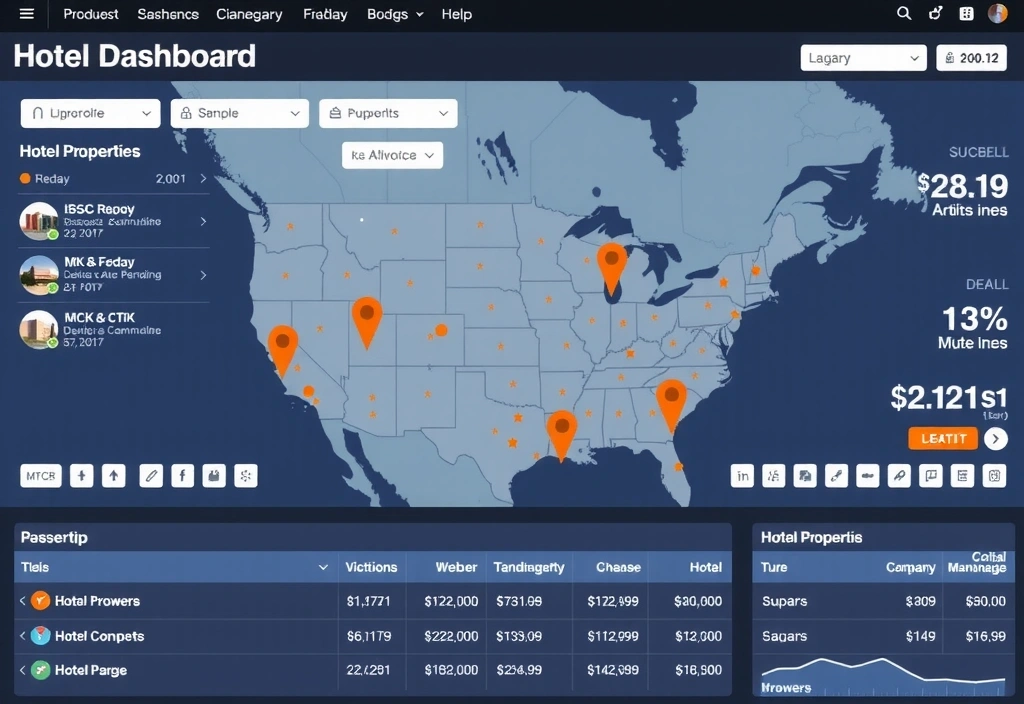The image size is (1024, 704).
Task: Select the upload arrow icon near MTCB
Action: (x=114, y=476)
